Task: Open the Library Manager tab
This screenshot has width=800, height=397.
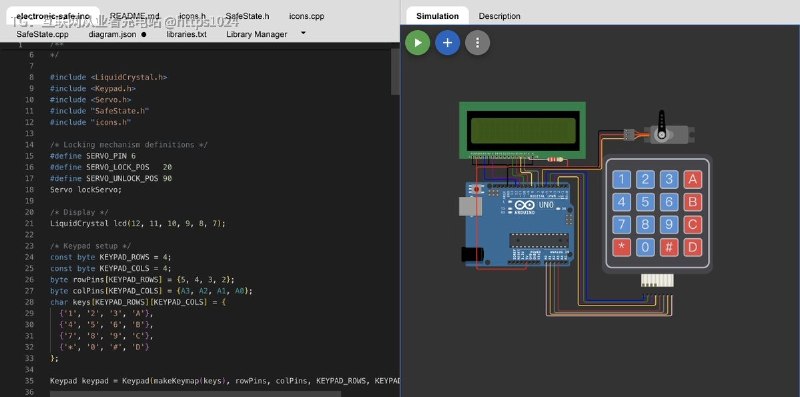Action: pos(257,34)
